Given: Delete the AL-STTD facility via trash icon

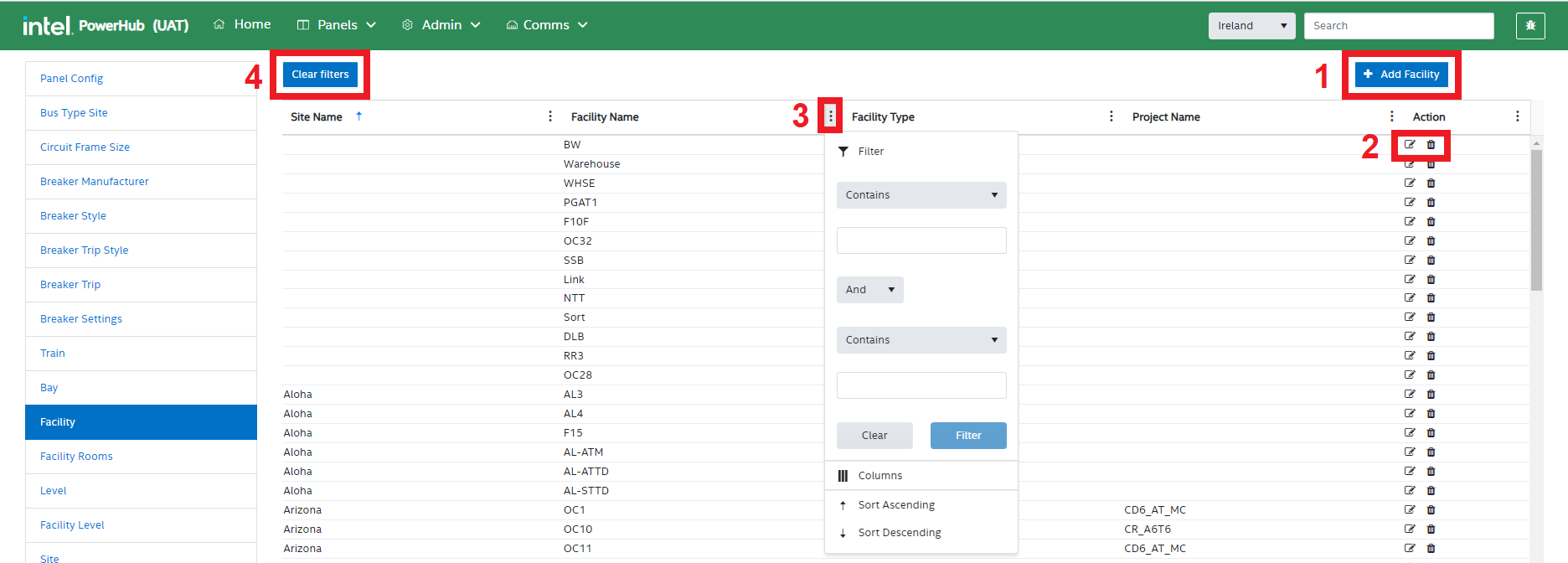Looking at the screenshot, I should (1431, 491).
